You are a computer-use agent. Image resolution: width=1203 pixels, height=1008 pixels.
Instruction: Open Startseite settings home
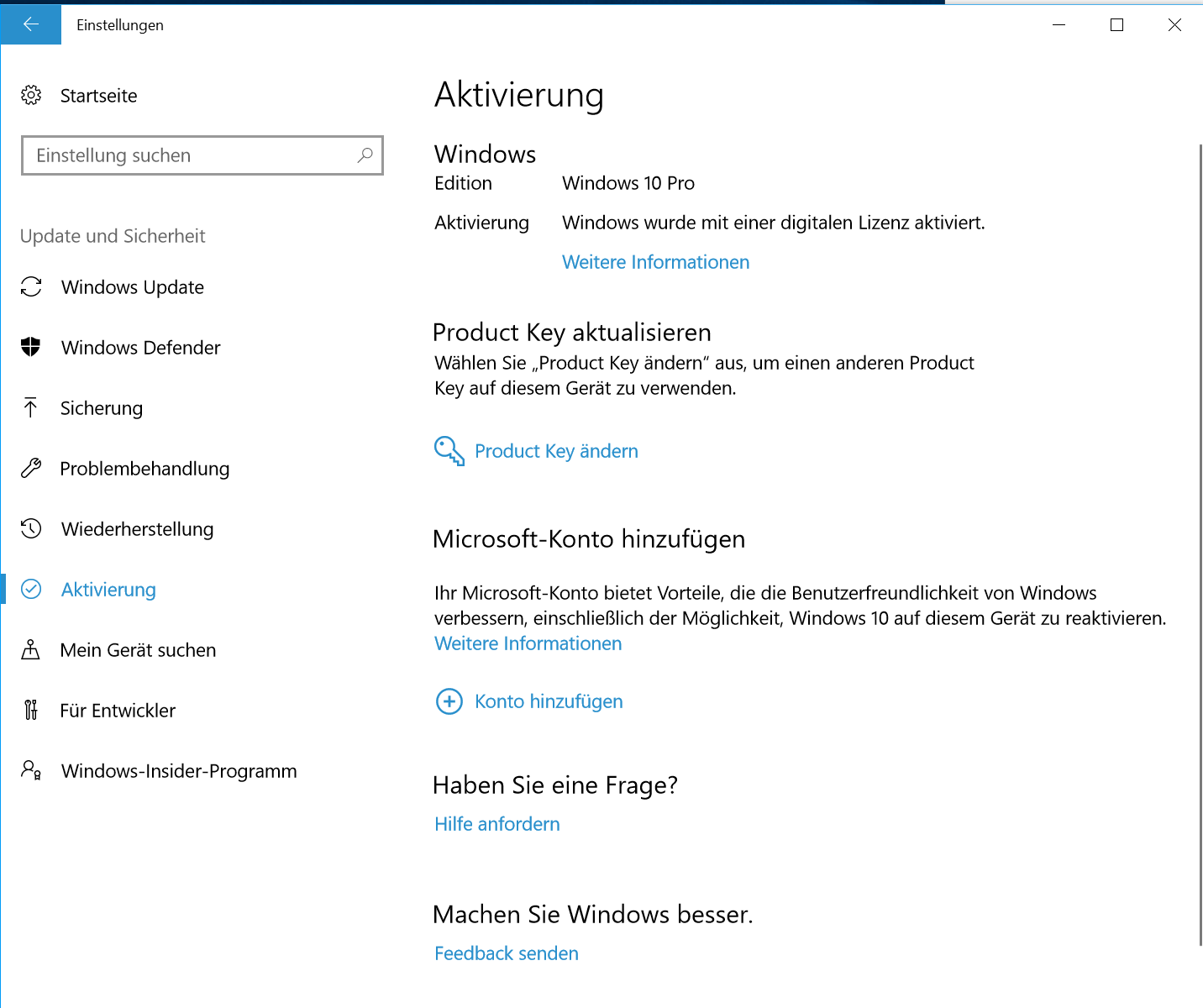point(99,96)
